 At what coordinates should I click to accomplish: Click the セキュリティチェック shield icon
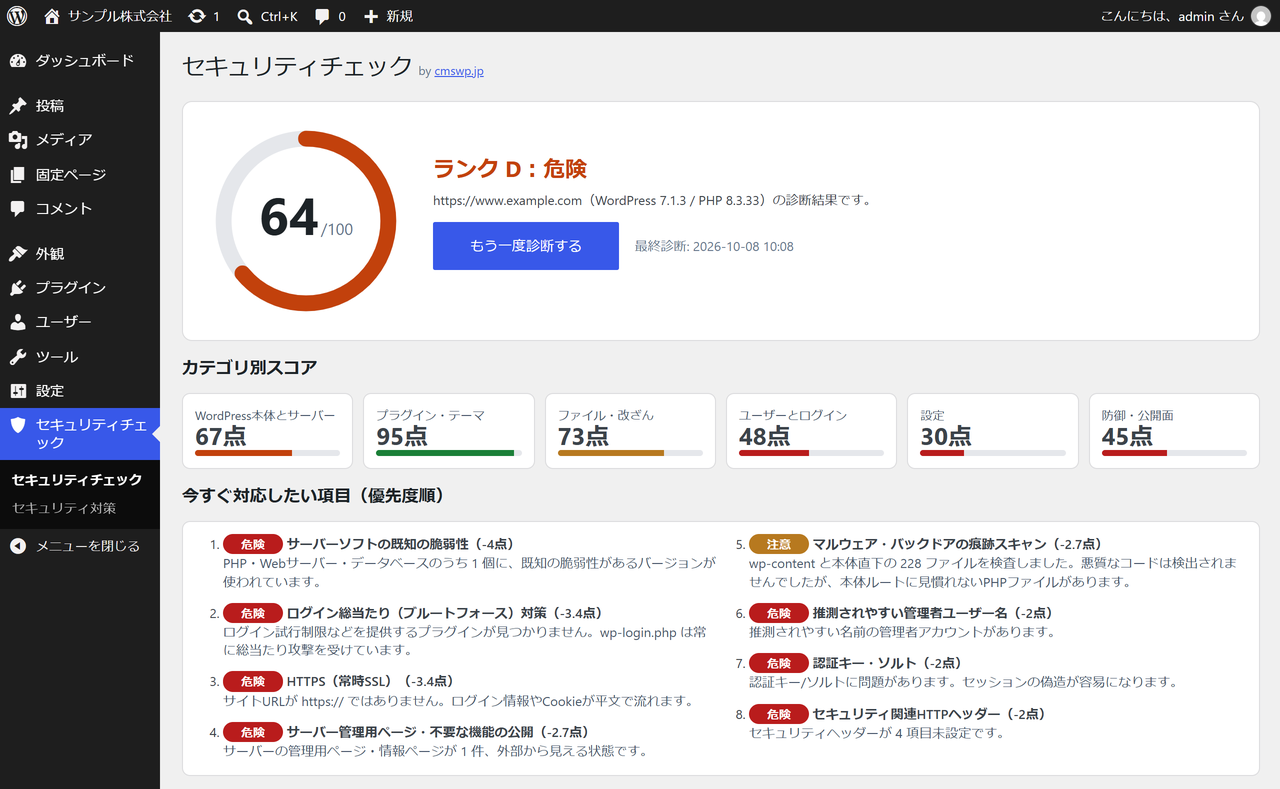point(18,425)
